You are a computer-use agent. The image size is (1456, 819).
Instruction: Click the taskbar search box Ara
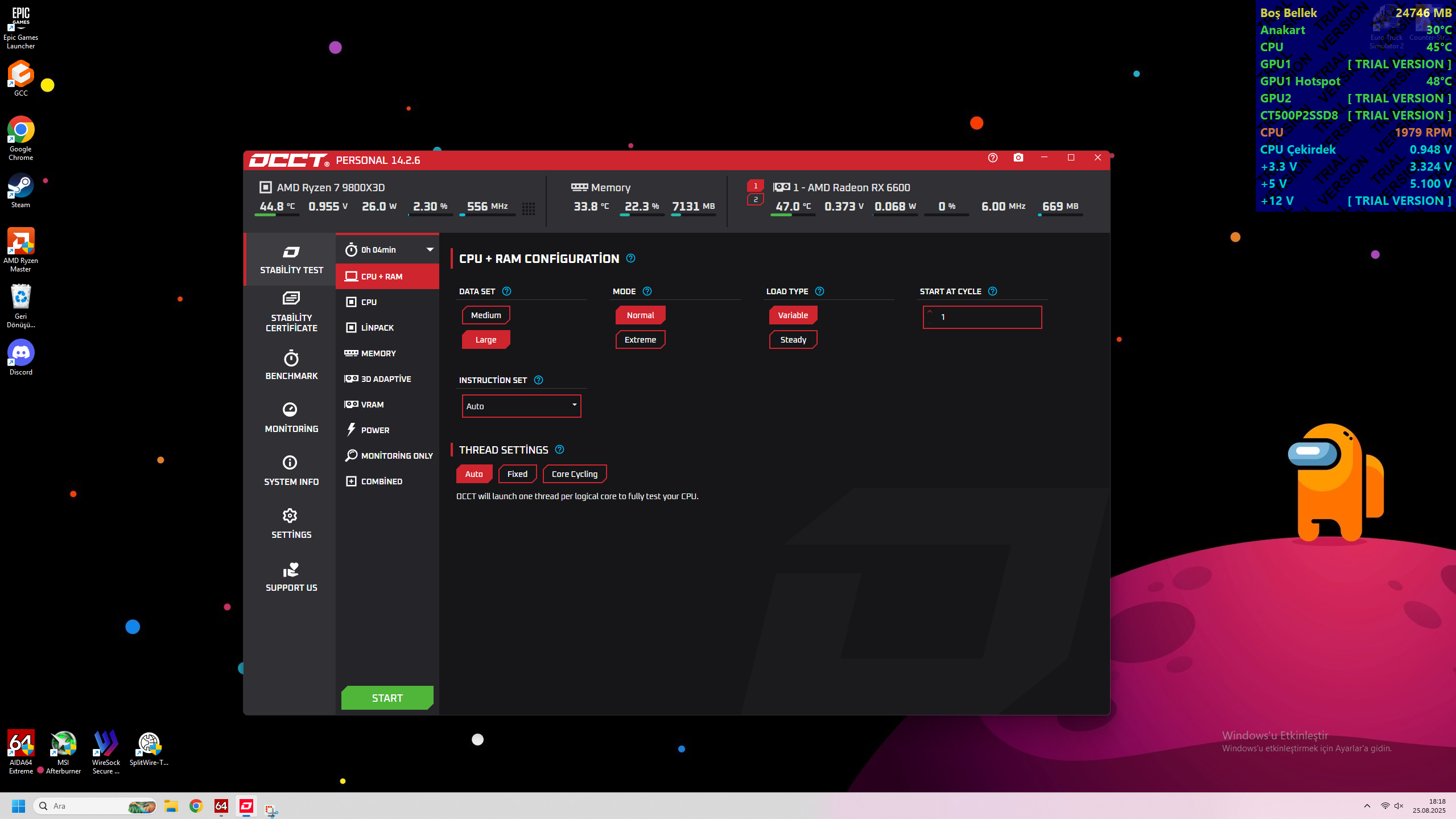tap(95, 806)
